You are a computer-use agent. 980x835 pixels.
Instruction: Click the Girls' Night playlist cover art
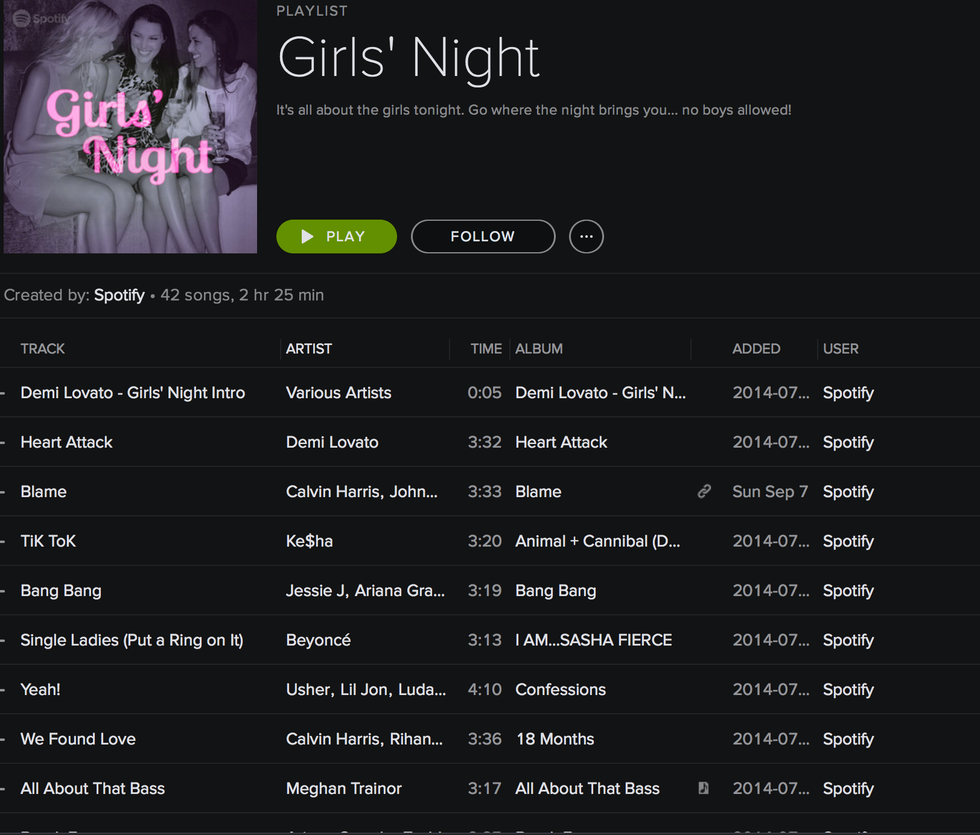130,127
